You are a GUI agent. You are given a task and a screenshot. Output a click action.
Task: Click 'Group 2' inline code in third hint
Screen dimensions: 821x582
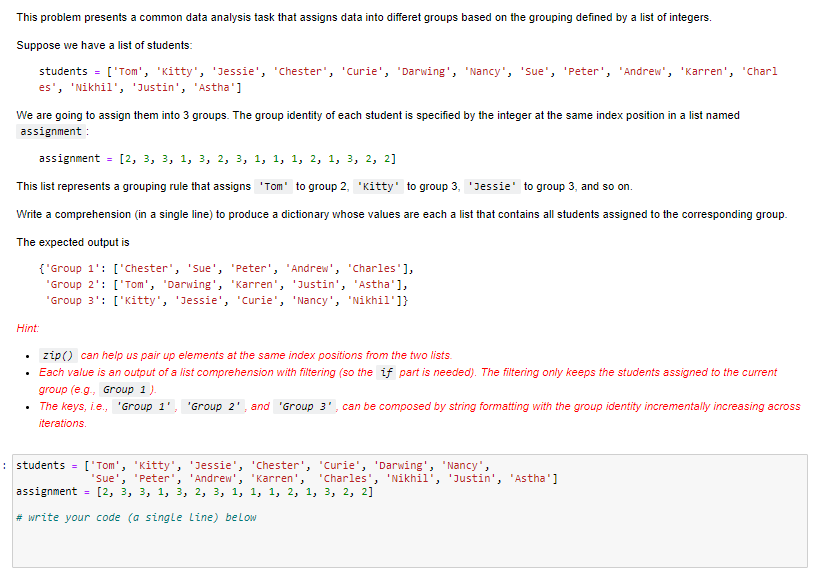pyautogui.click(x=213, y=406)
